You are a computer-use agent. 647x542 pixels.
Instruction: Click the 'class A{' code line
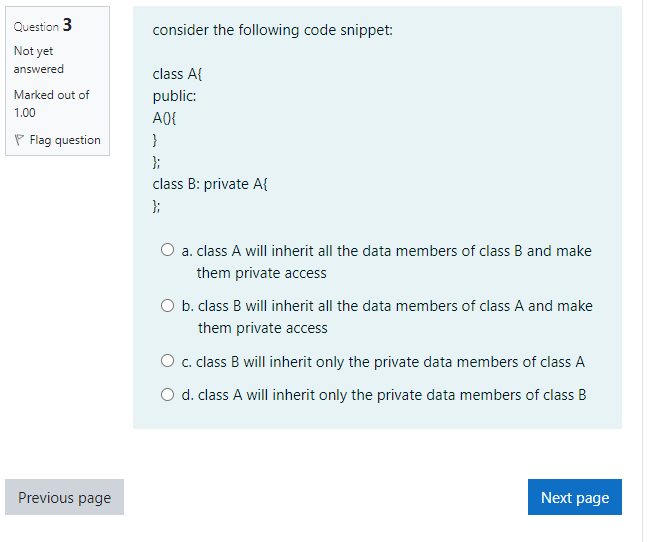click(178, 74)
